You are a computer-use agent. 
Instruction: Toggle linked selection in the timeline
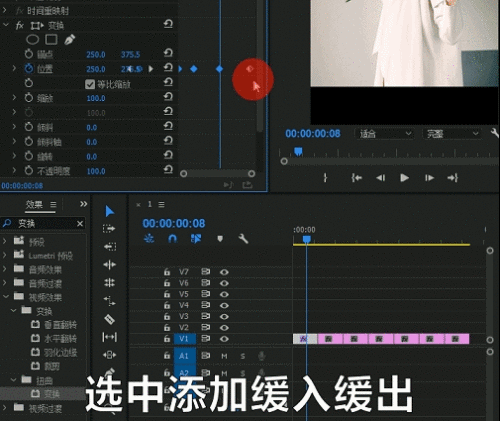pos(196,239)
